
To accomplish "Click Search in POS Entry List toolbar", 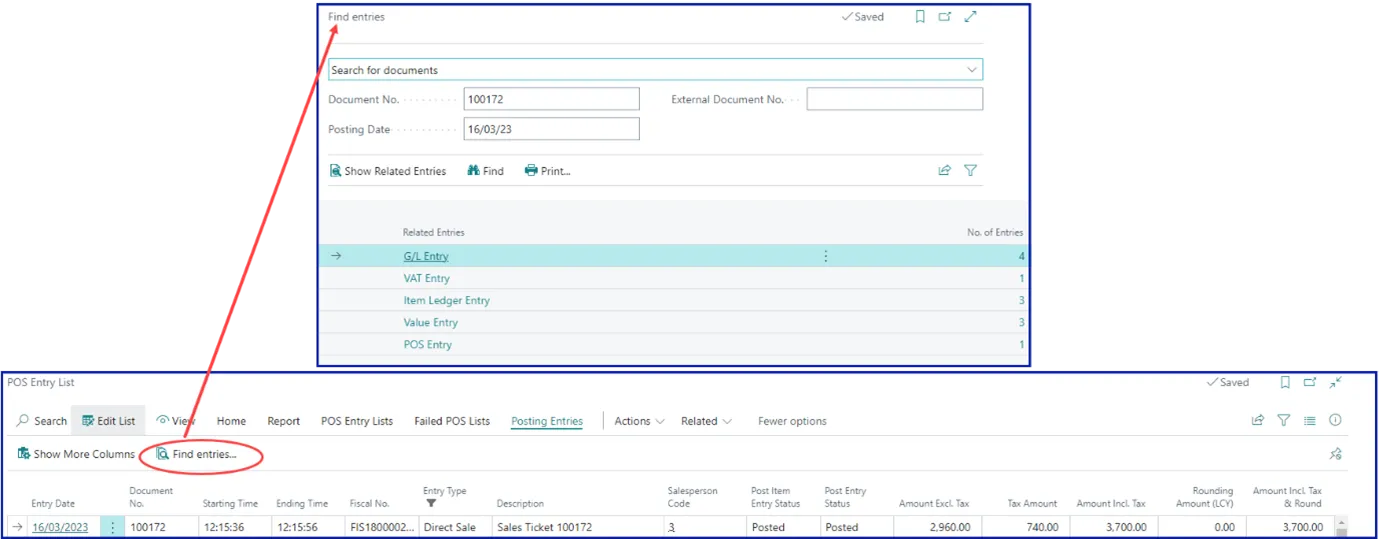I will (42, 421).
